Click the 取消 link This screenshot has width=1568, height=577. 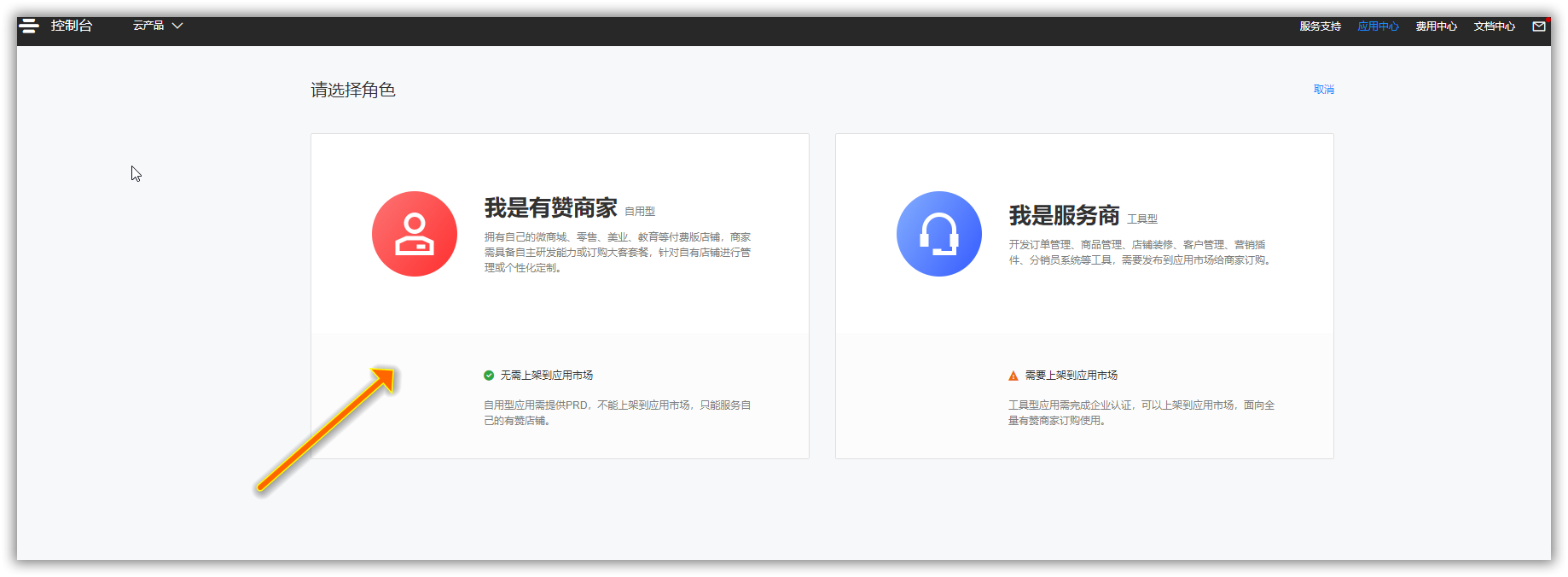1323,90
